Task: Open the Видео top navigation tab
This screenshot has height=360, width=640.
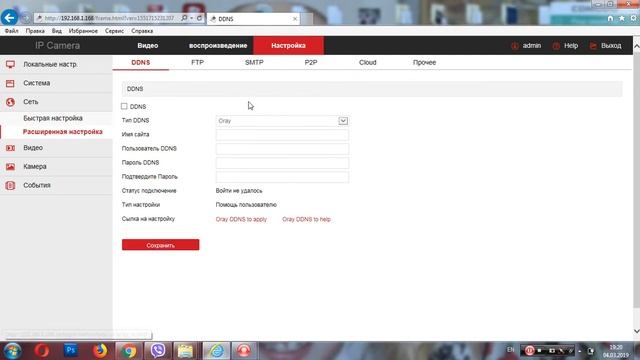Action: click(148, 46)
